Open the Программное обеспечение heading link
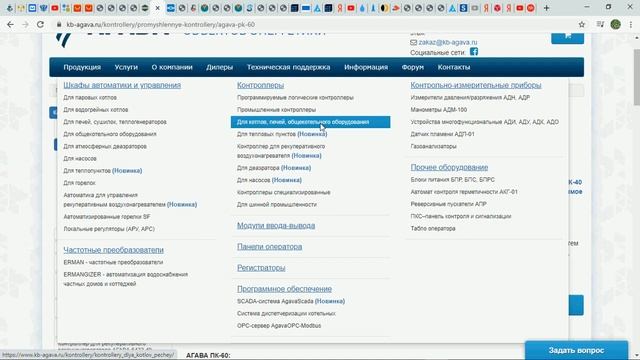 click(x=284, y=289)
